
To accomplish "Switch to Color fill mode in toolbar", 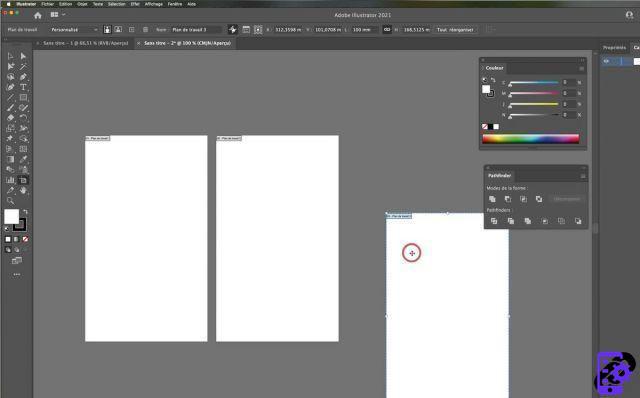I will [x=8, y=239].
